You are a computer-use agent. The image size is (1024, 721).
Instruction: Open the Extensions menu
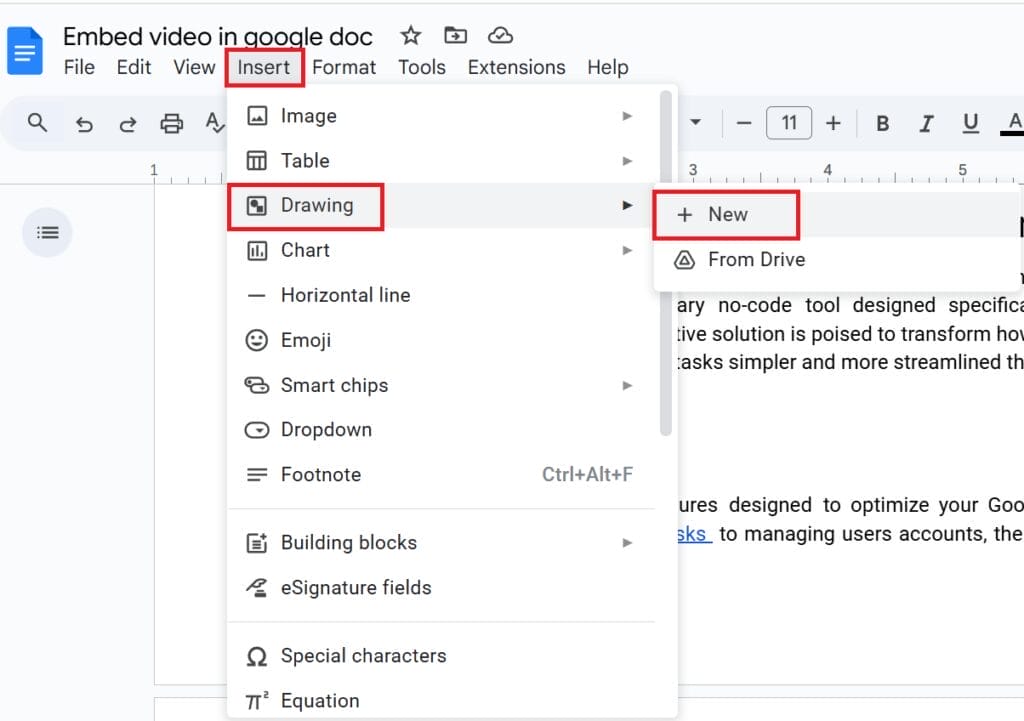[x=516, y=67]
